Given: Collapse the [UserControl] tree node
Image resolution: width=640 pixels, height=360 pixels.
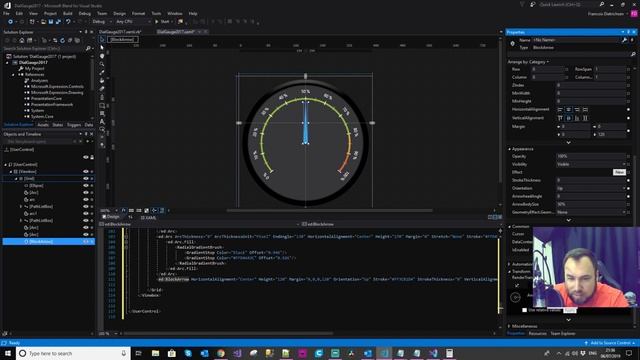Looking at the screenshot, I should click(6, 165).
